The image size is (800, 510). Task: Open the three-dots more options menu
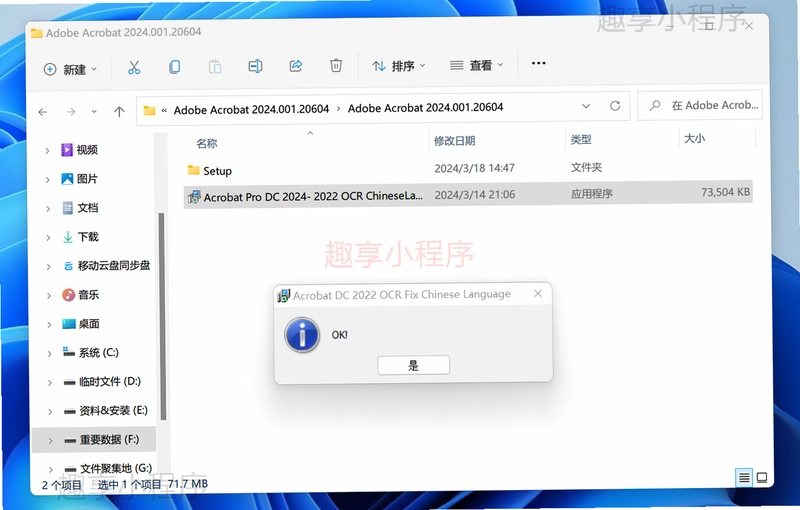tap(538, 63)
